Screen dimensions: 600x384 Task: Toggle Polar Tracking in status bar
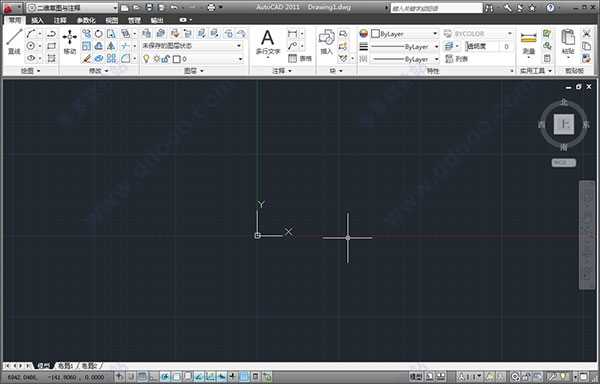click(x=165, y=377)
